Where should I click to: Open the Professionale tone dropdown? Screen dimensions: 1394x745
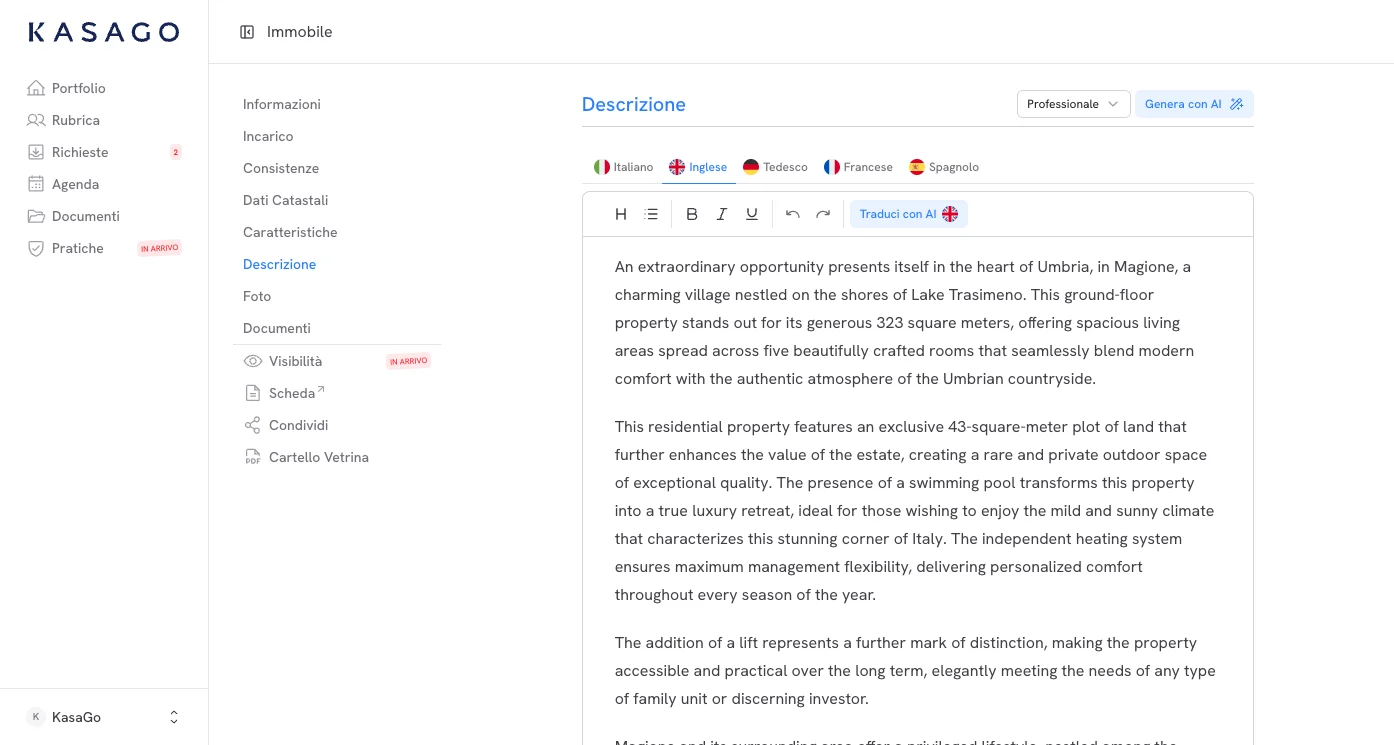click(1073, 104)
